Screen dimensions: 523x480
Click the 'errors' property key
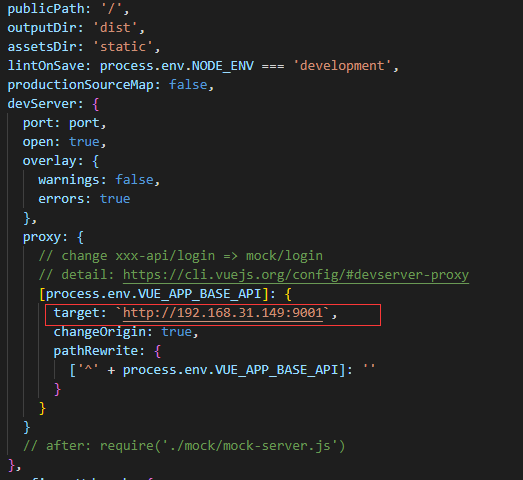(61, 199)
